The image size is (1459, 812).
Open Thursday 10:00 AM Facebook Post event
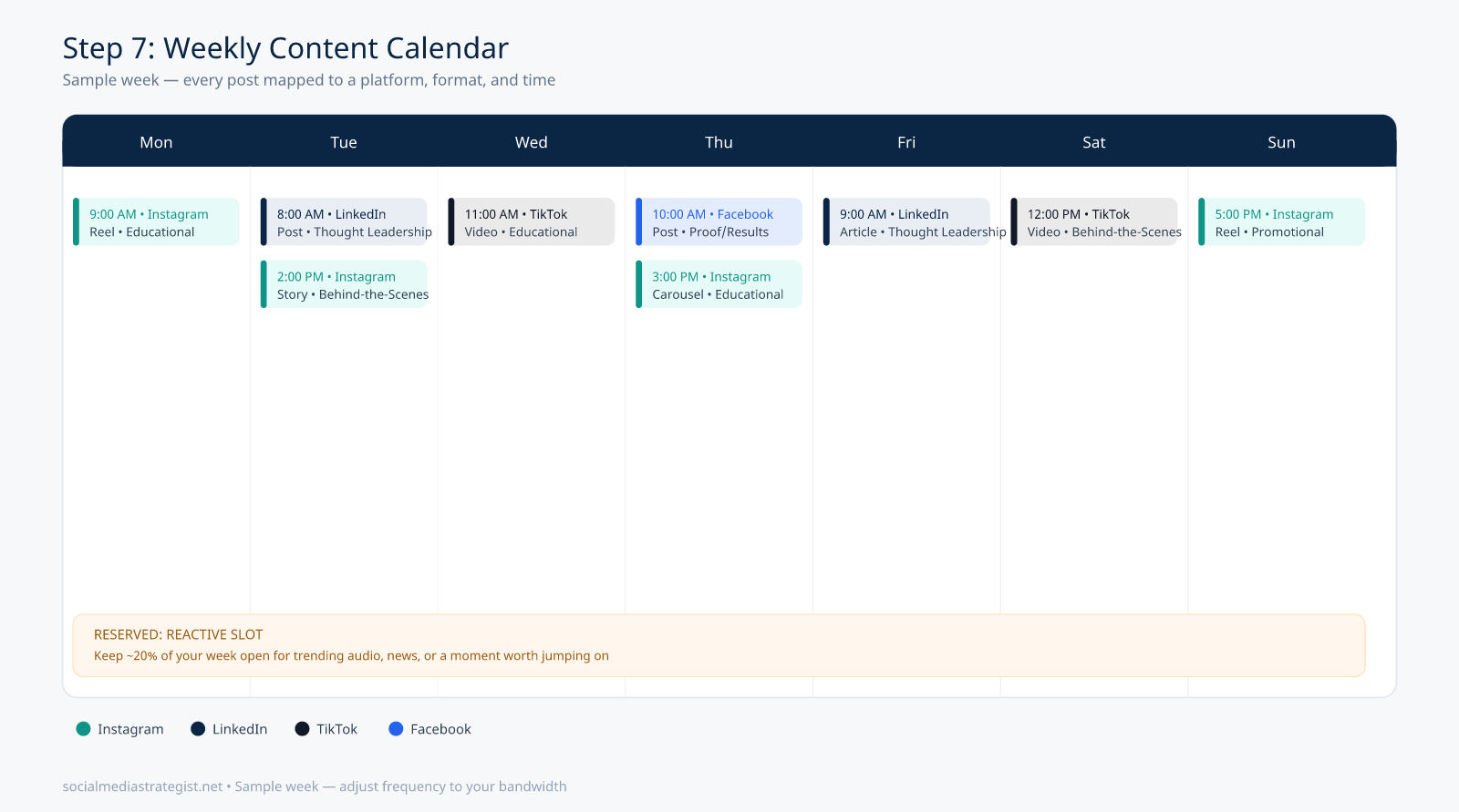coord(719,221)
